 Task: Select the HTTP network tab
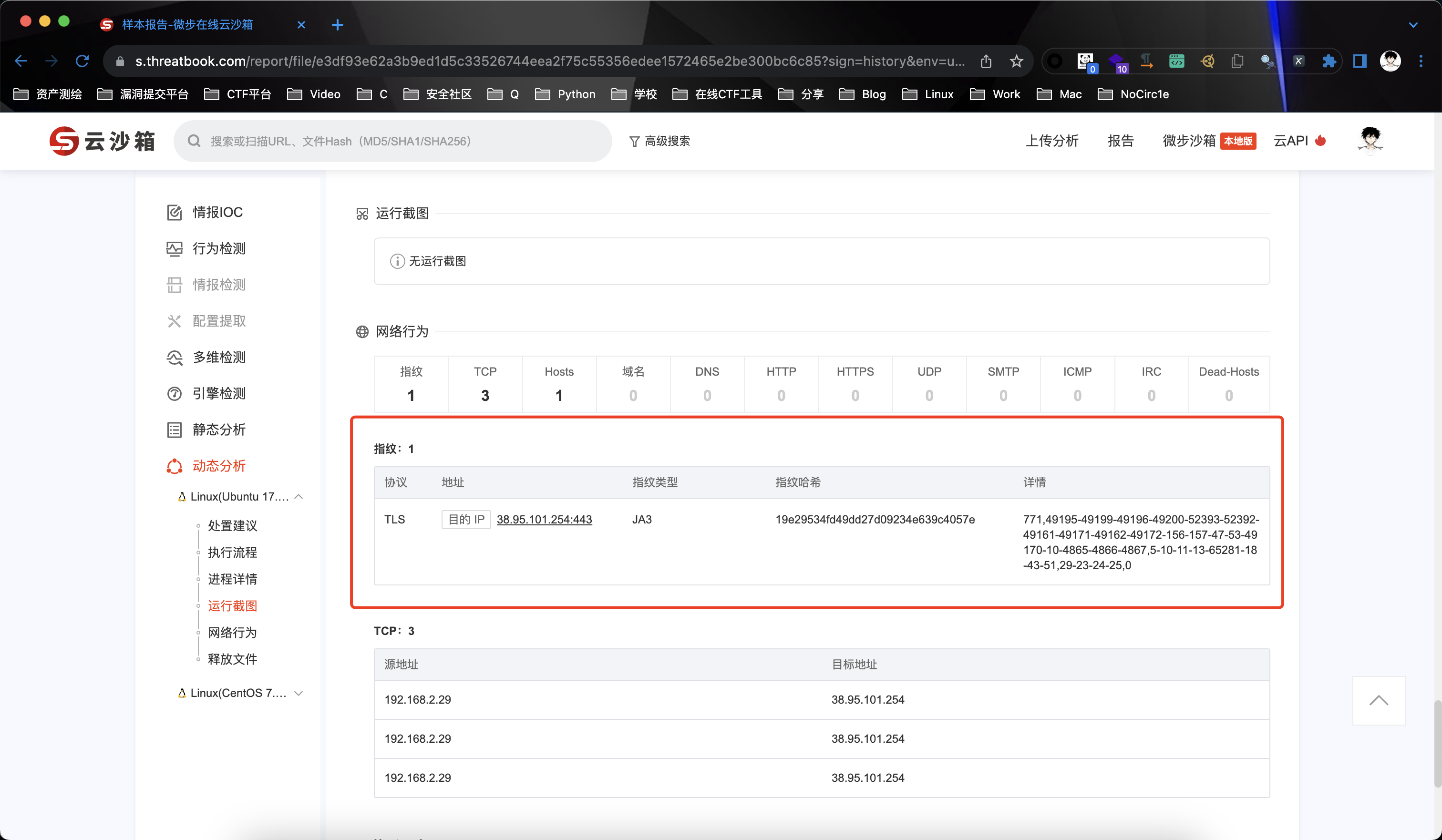coord(781,383)
